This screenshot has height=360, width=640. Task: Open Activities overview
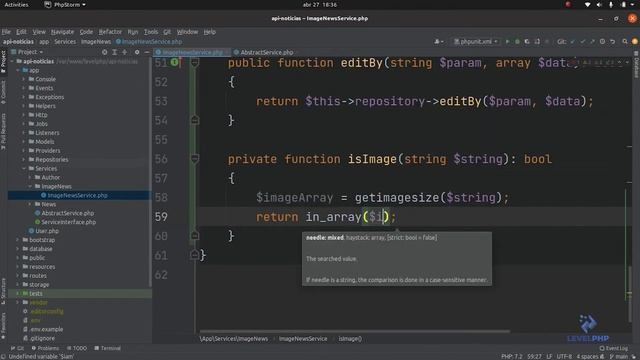pyautogui.click(x=16, y=4)
